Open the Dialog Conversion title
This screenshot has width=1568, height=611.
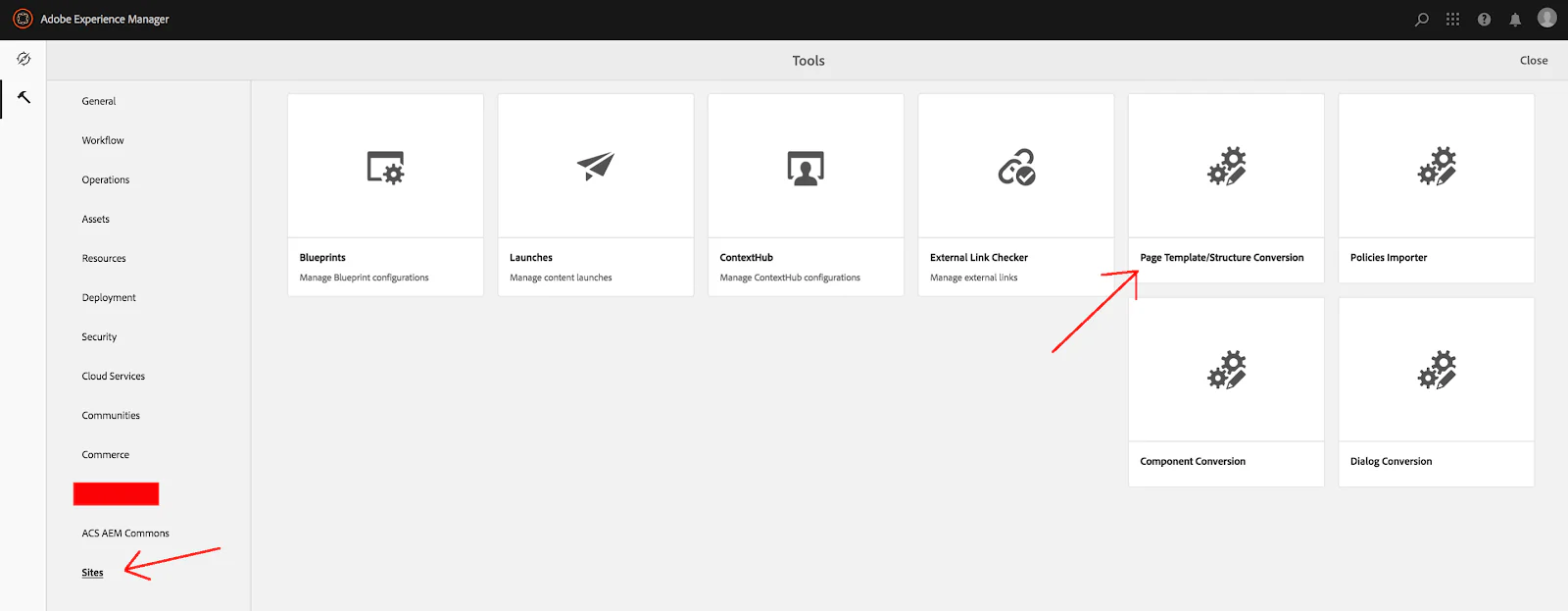pos(1391,461)
